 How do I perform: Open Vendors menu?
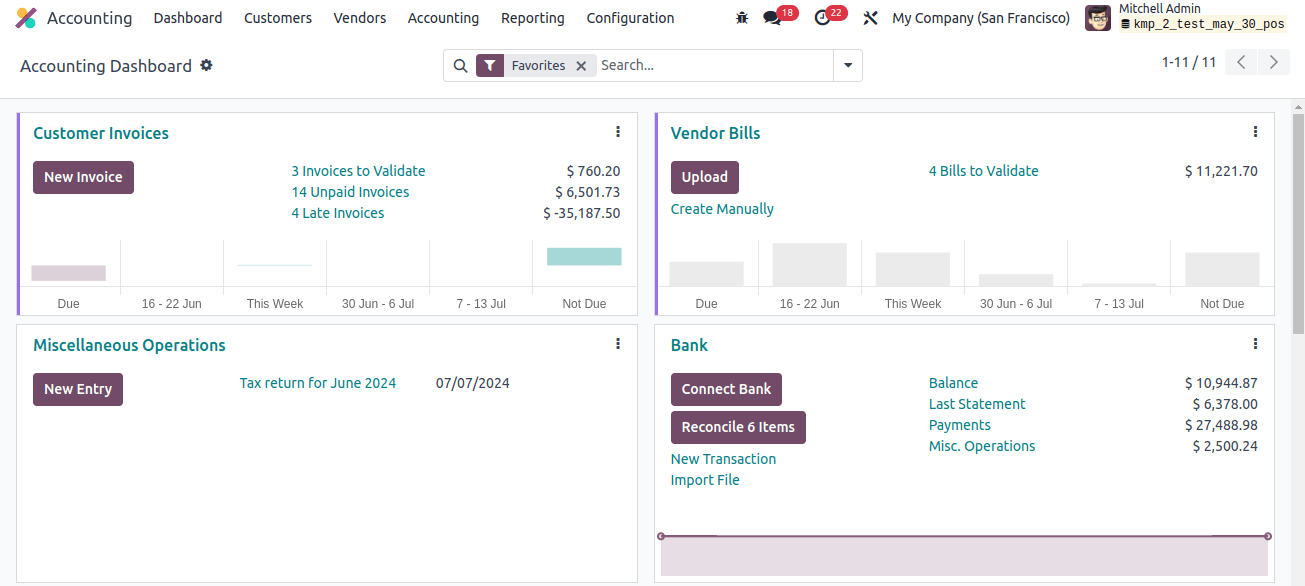point(360,18)
